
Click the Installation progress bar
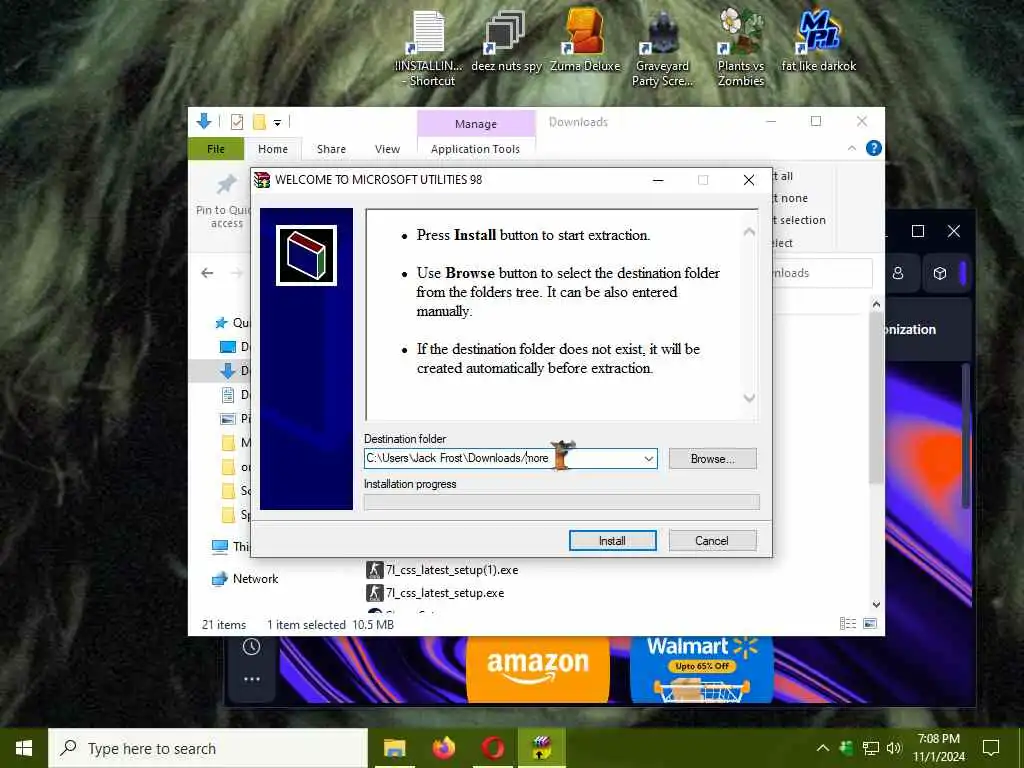click(562, 502)
